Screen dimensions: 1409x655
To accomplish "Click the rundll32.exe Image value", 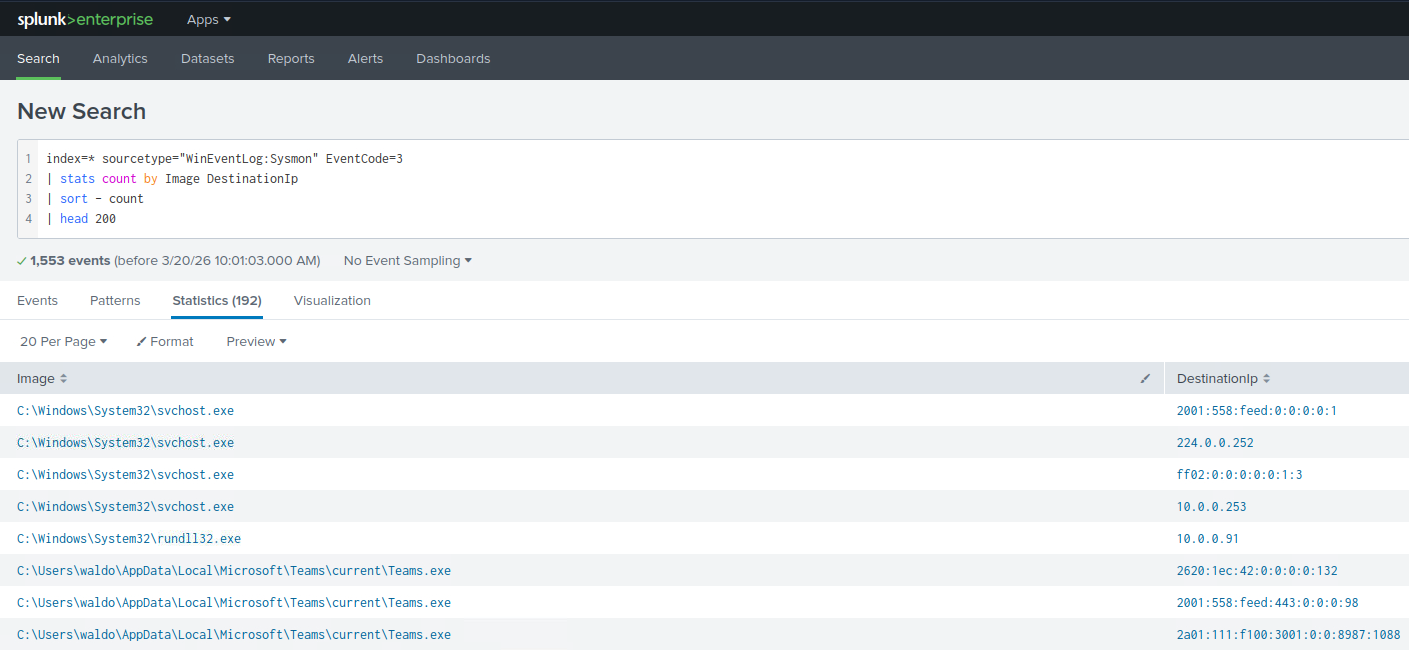I will point(129,539).
